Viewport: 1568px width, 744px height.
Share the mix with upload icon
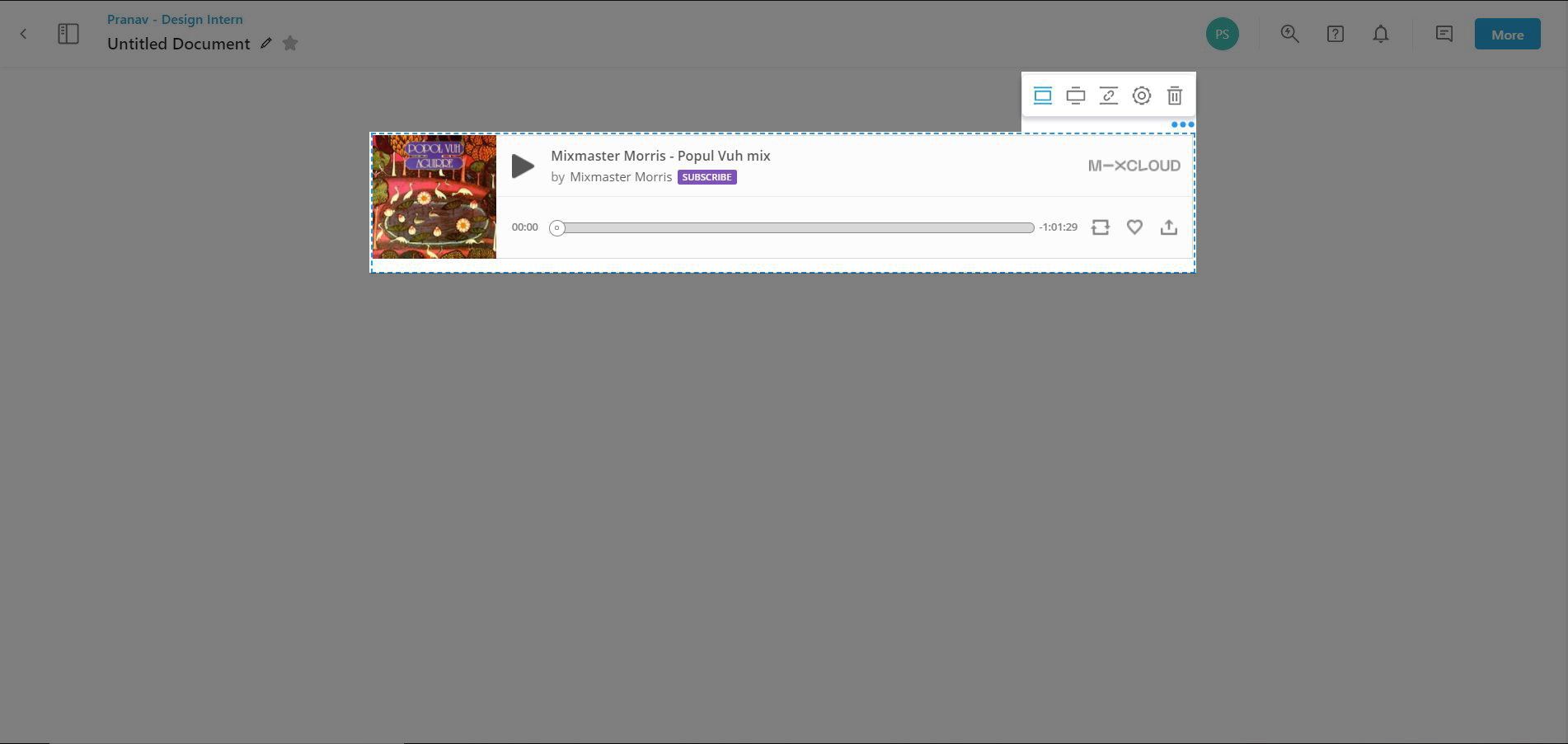[x=1168, y=227]
